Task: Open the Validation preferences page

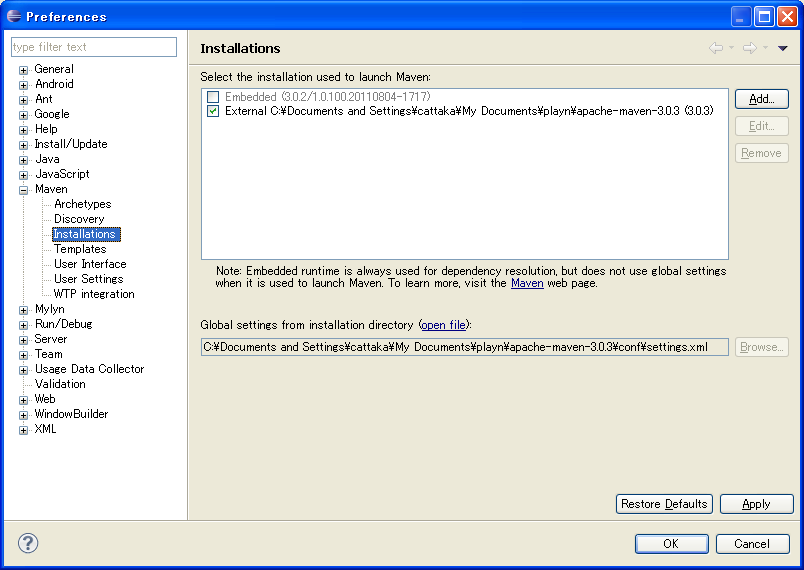Action: pyautogui.click(x=60, y=384)
